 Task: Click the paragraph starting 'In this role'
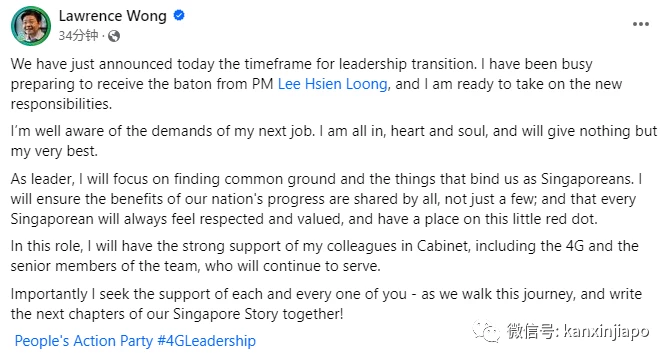click(x=325, y=256)
